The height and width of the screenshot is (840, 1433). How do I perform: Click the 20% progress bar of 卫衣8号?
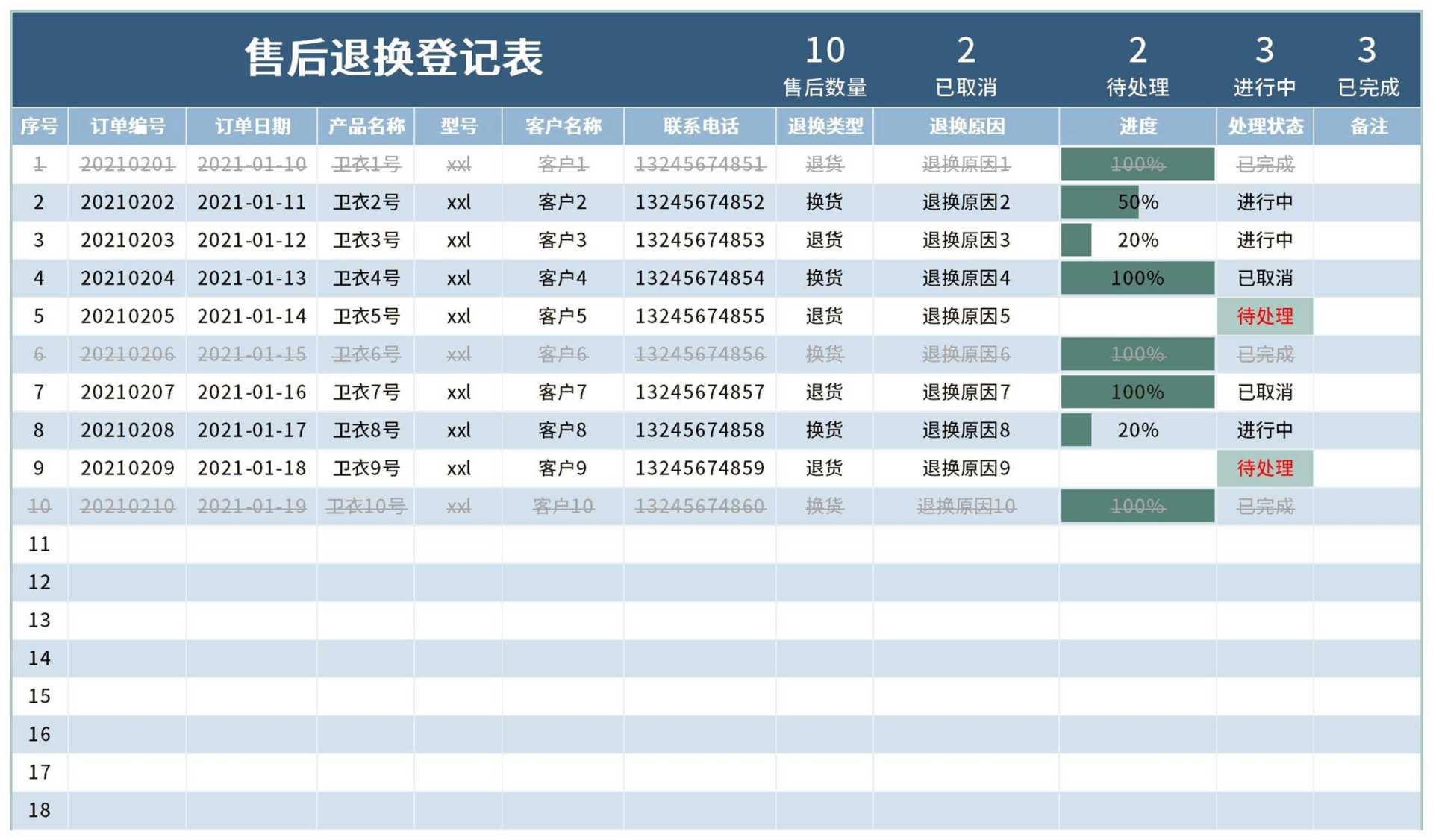point(1076,430)
